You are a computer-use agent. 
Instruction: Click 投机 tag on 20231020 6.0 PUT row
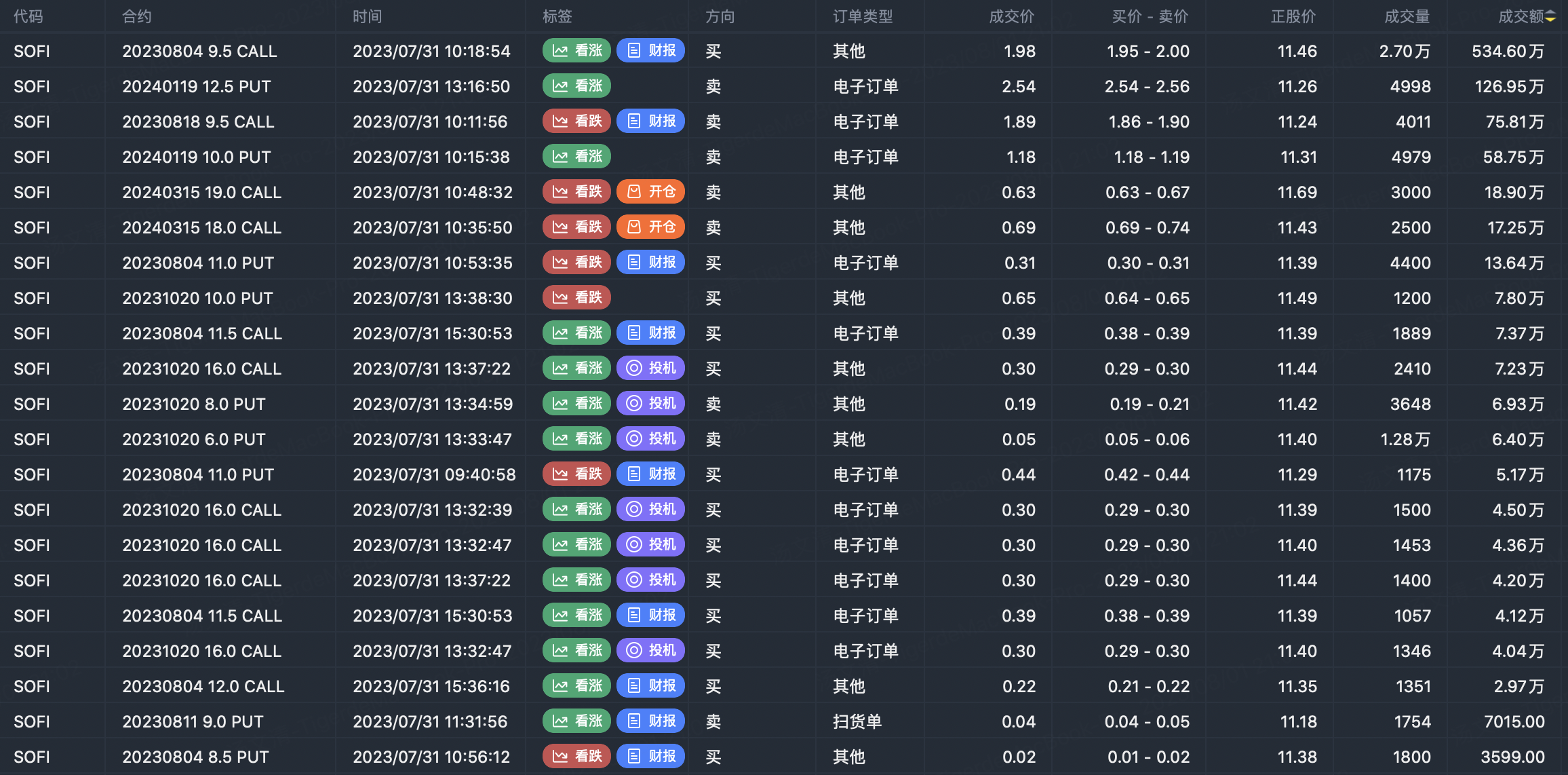[x=651, y=439]
